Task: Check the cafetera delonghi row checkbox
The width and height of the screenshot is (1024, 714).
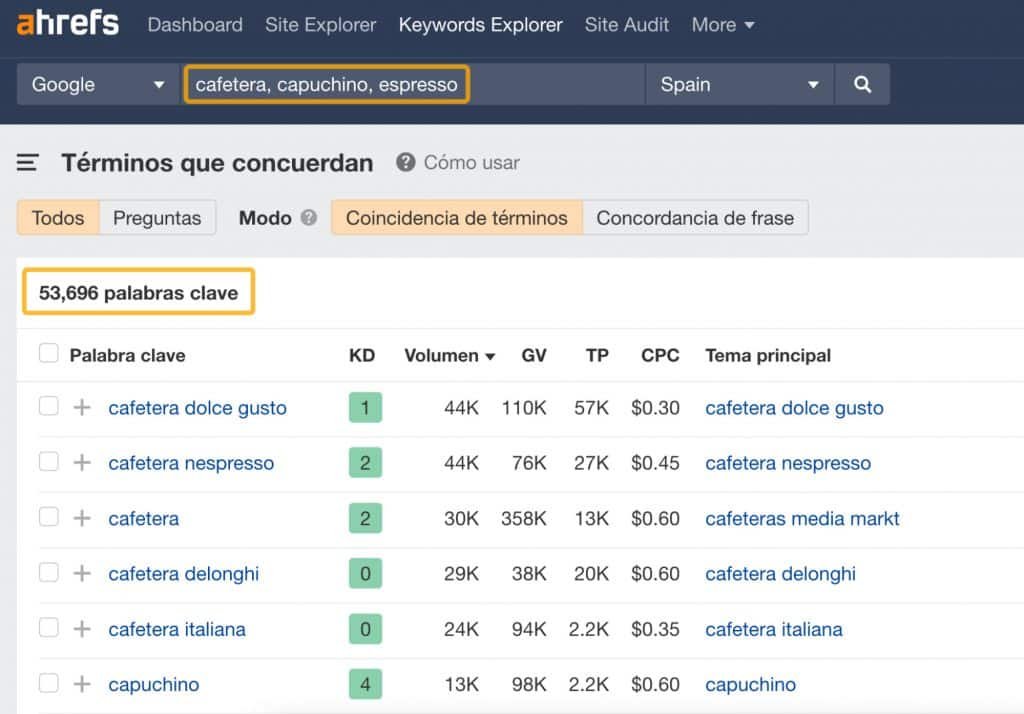Action: coord(48,572)
